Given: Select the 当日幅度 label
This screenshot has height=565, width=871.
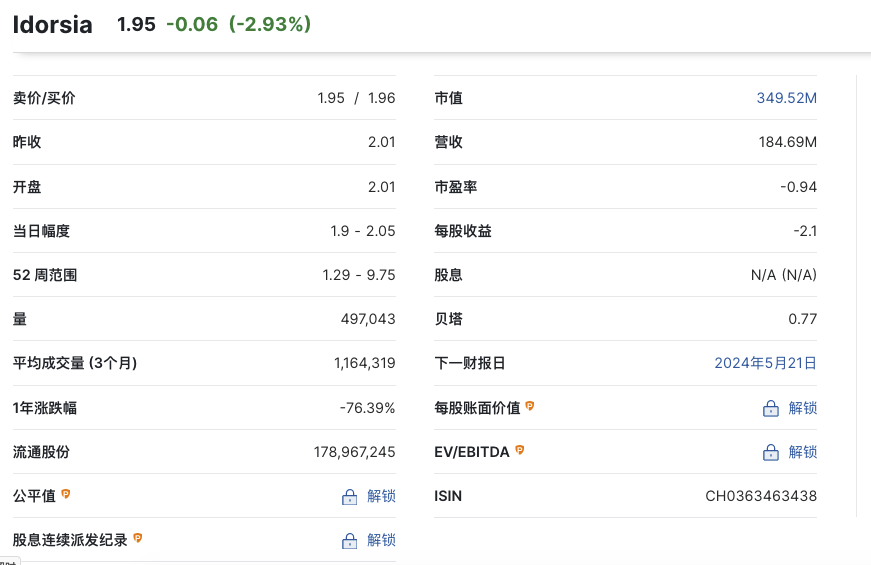Looking at the screenshot, I should (x=41, y=231).
